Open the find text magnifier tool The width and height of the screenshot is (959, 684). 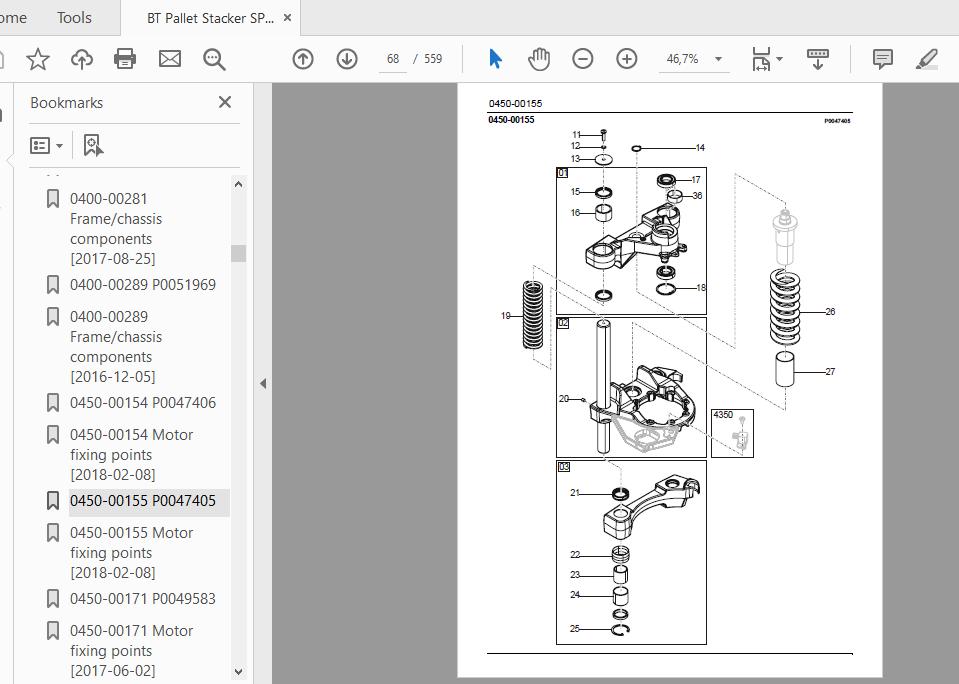pyautogui.click(x=214, y=59)
